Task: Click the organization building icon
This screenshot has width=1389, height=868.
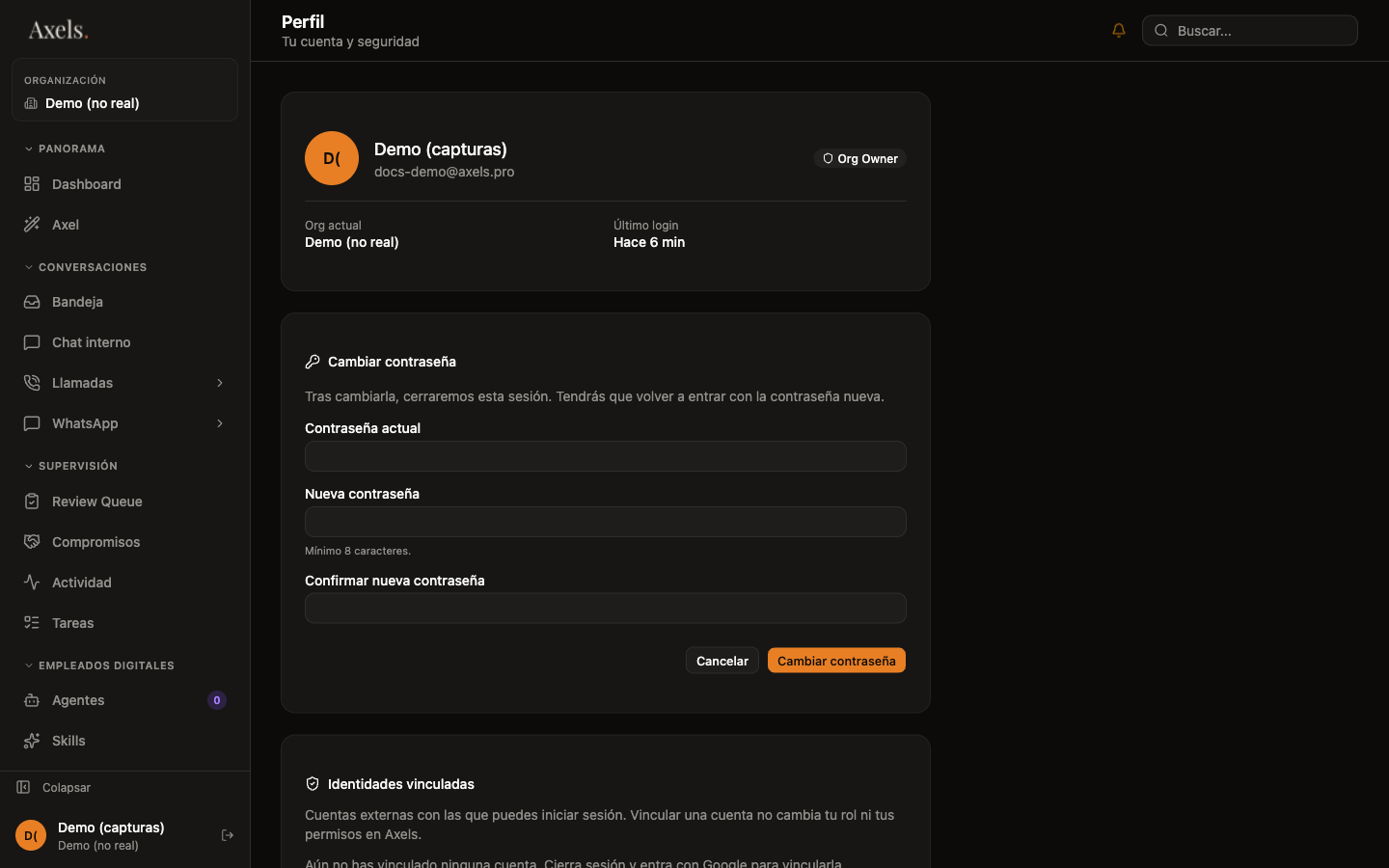Action: 31,103
